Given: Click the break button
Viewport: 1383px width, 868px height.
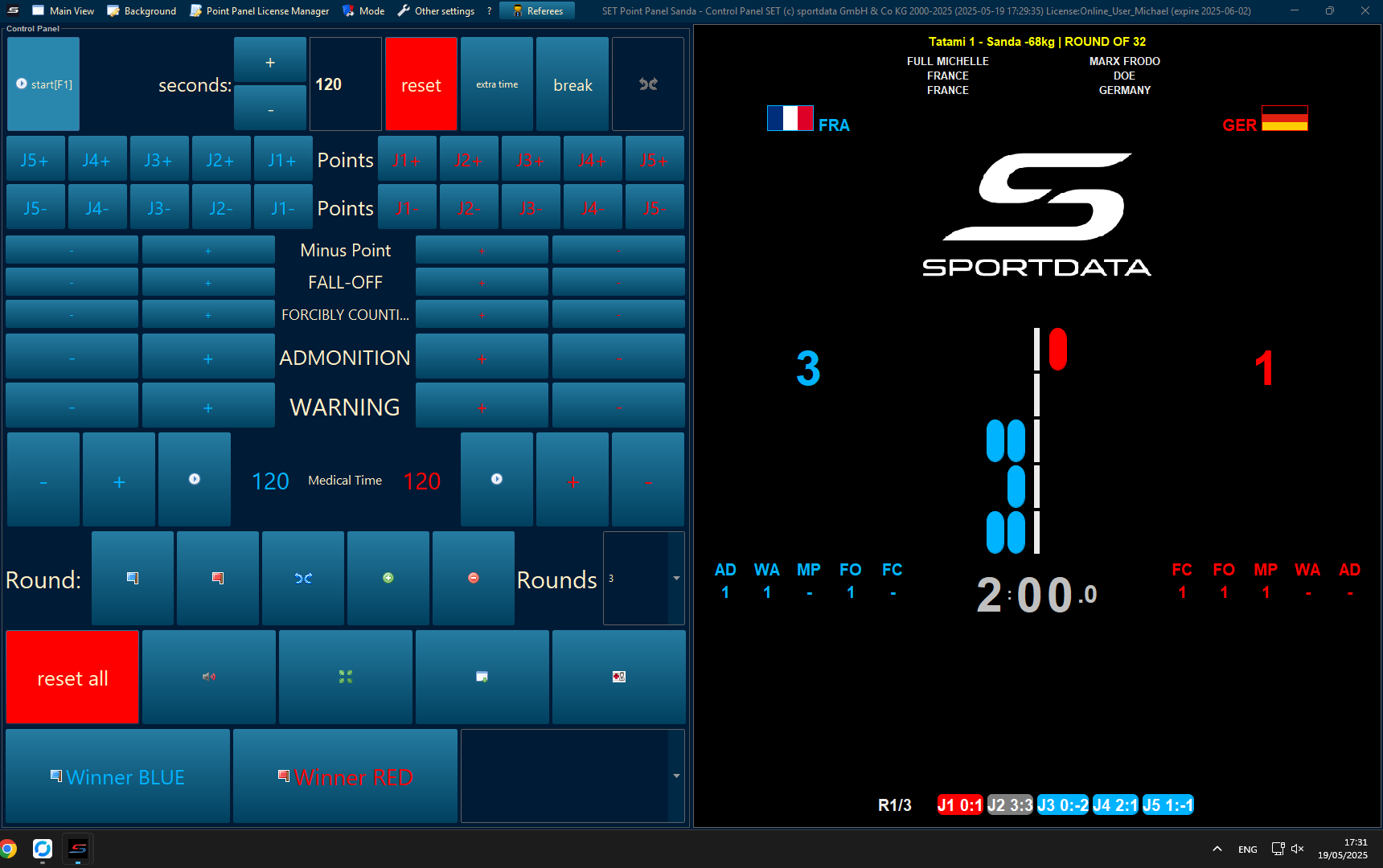Looking at the screenshot, I should 572,84.
